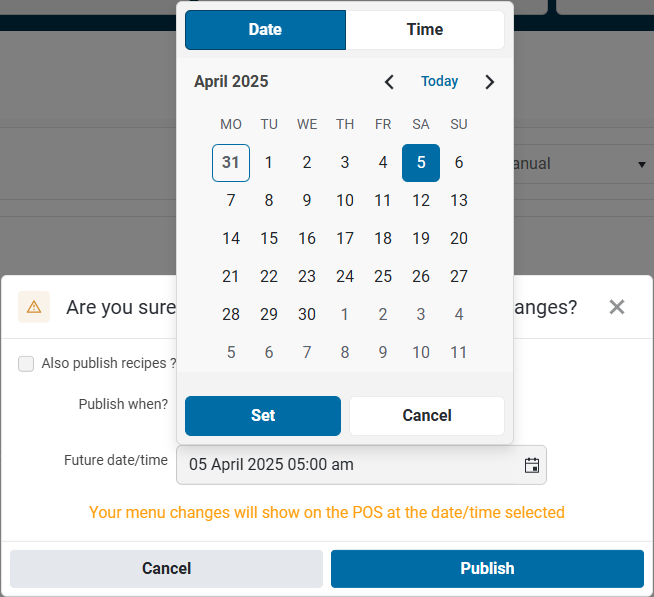Cancel the publish dialog

pos(166,569)
